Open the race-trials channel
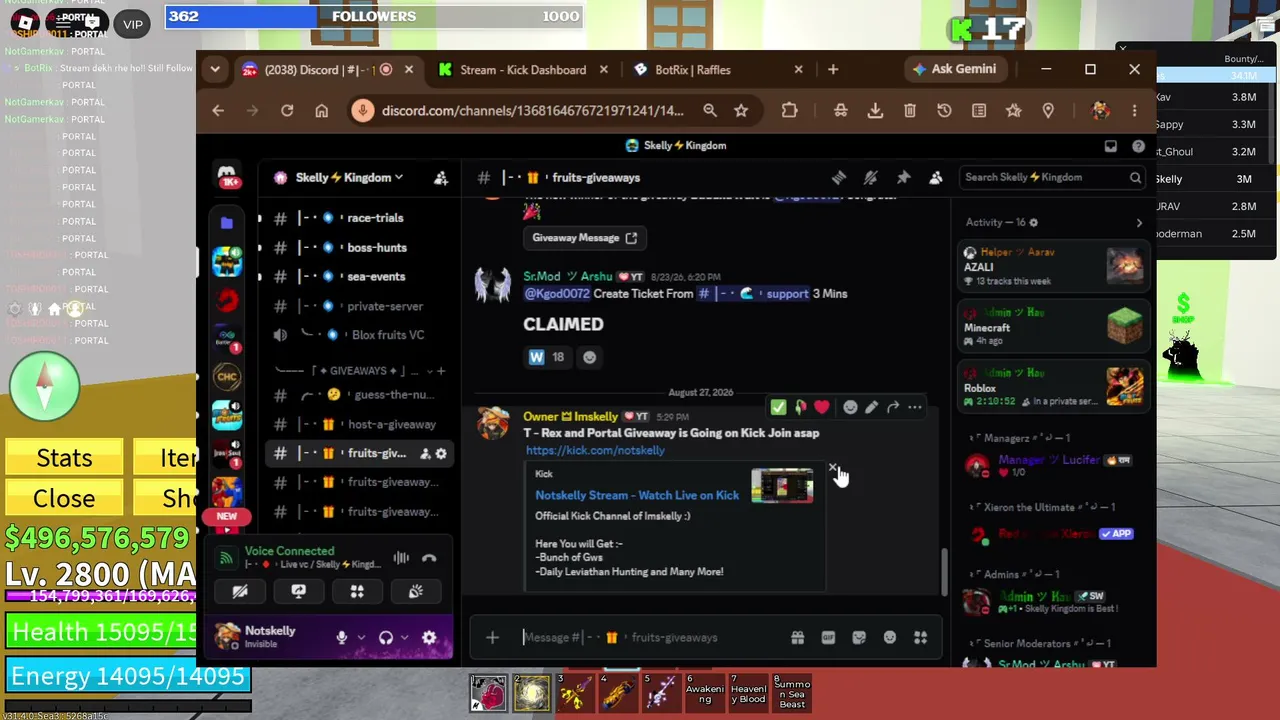 [x=360, y=218]
